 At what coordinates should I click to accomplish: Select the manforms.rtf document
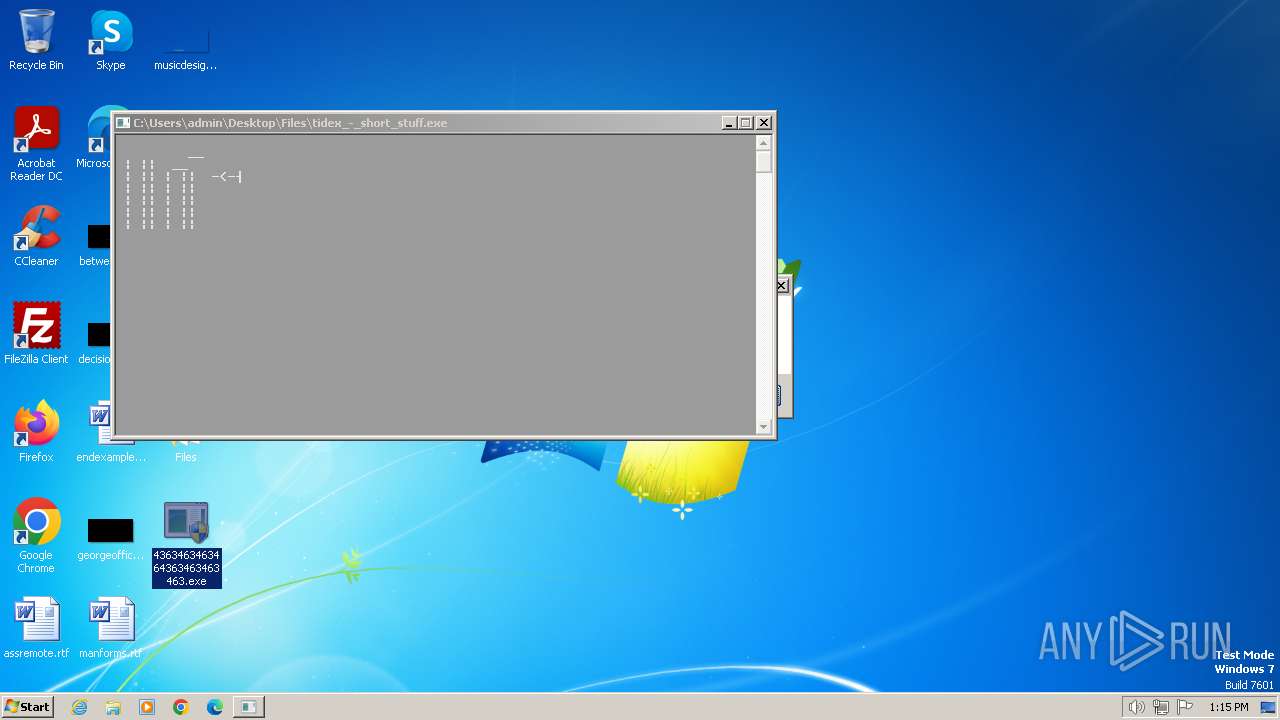pyautogui.click(x=110, y=628)
